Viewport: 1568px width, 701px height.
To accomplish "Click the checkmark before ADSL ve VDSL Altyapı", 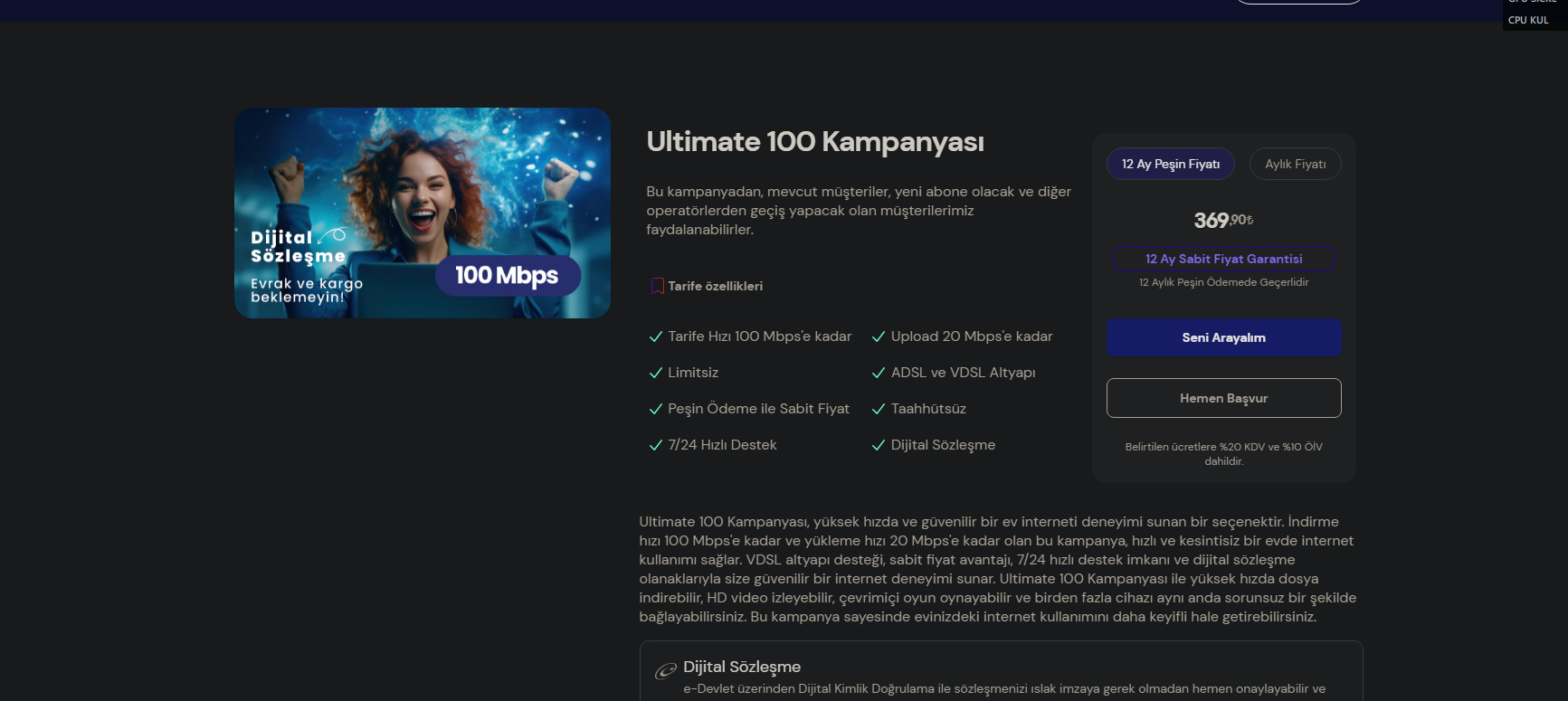I will click(879, 373).
